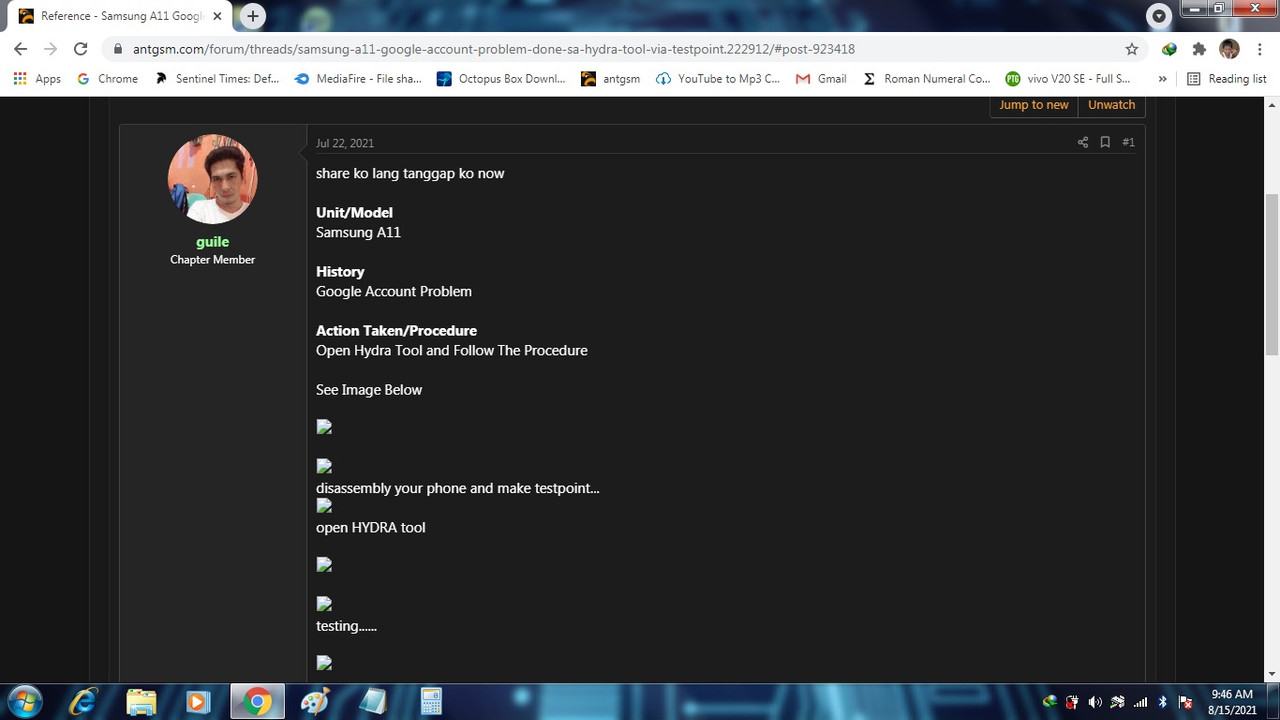Open the taskbar program next to Paint

point(372,702)
